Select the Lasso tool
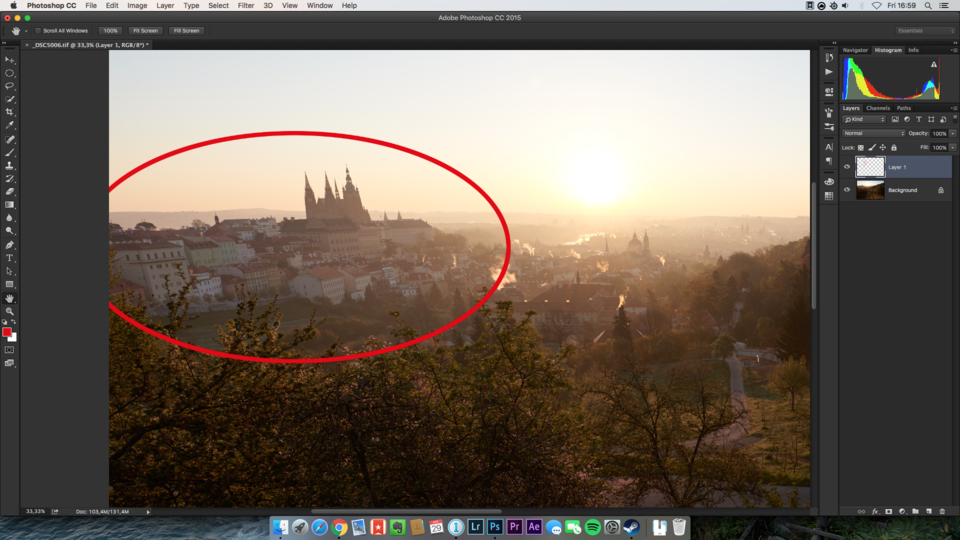Screen dimensions: 960x540 click(10, 86)
